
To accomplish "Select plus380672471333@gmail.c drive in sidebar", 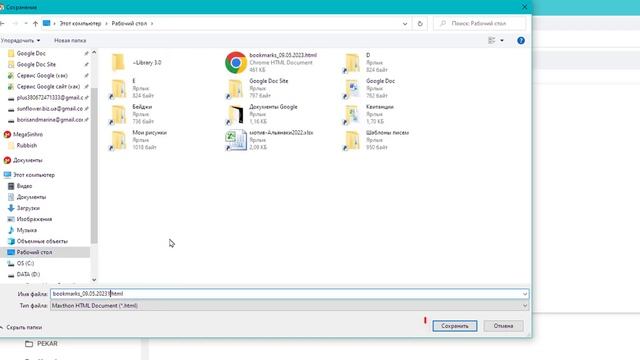I will coord(50,98).
